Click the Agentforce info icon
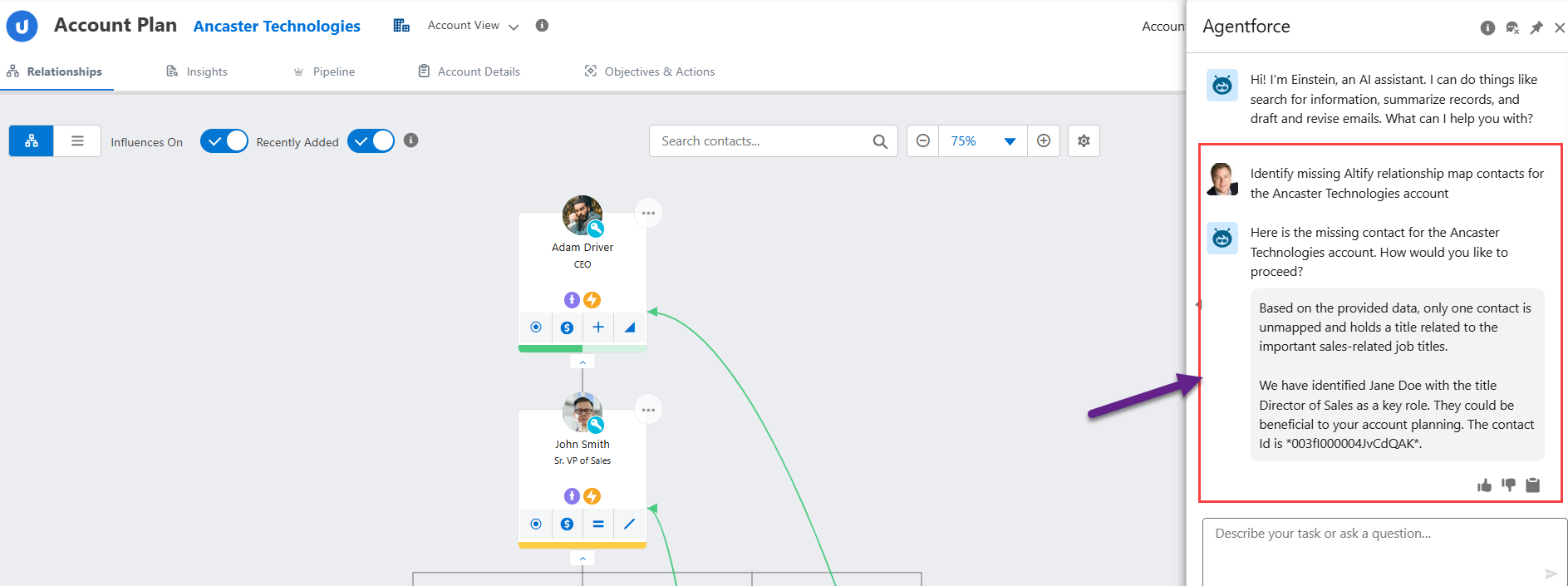 (x=1487, y=27)
